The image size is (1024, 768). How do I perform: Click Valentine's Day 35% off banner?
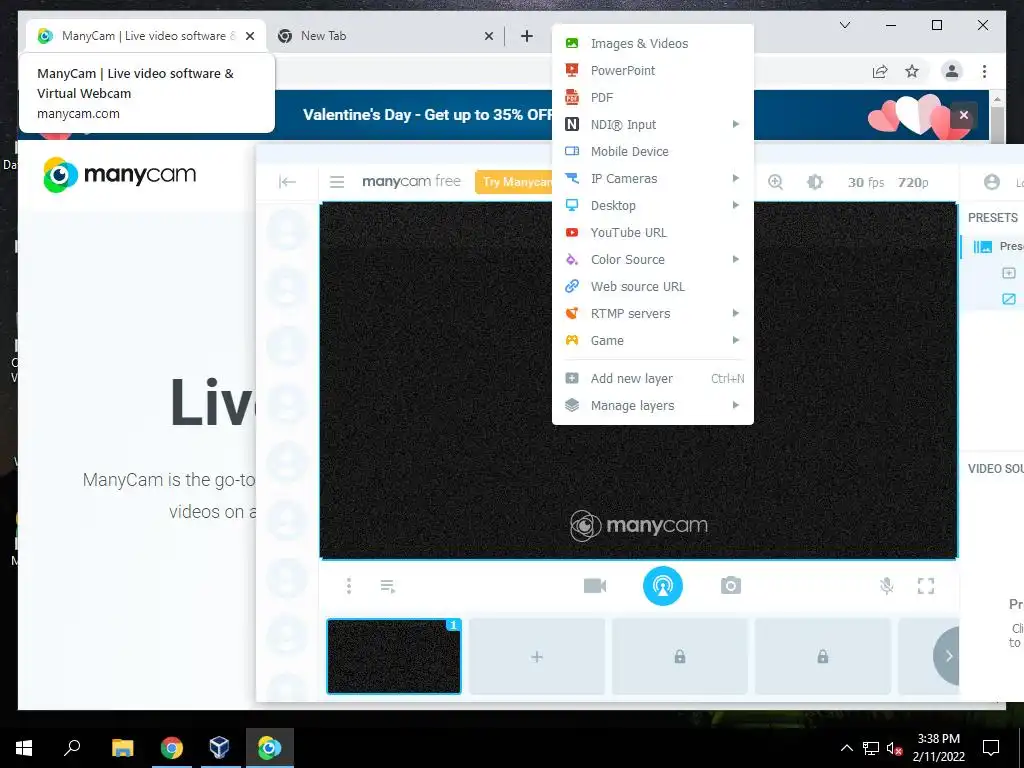(427, 115)
